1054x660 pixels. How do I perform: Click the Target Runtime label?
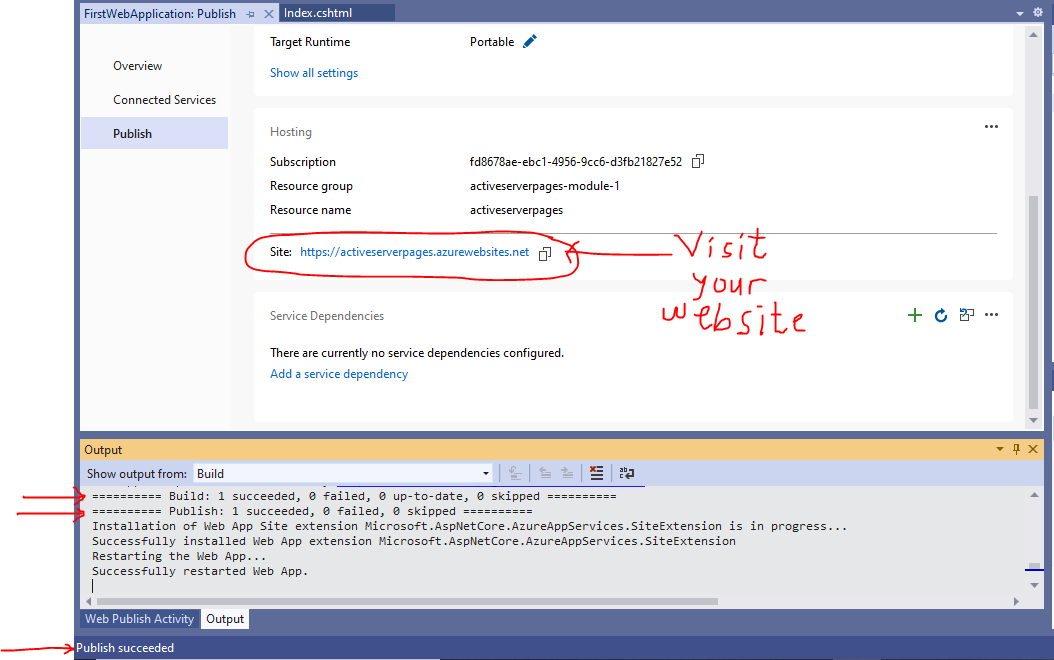click(310, 42)
